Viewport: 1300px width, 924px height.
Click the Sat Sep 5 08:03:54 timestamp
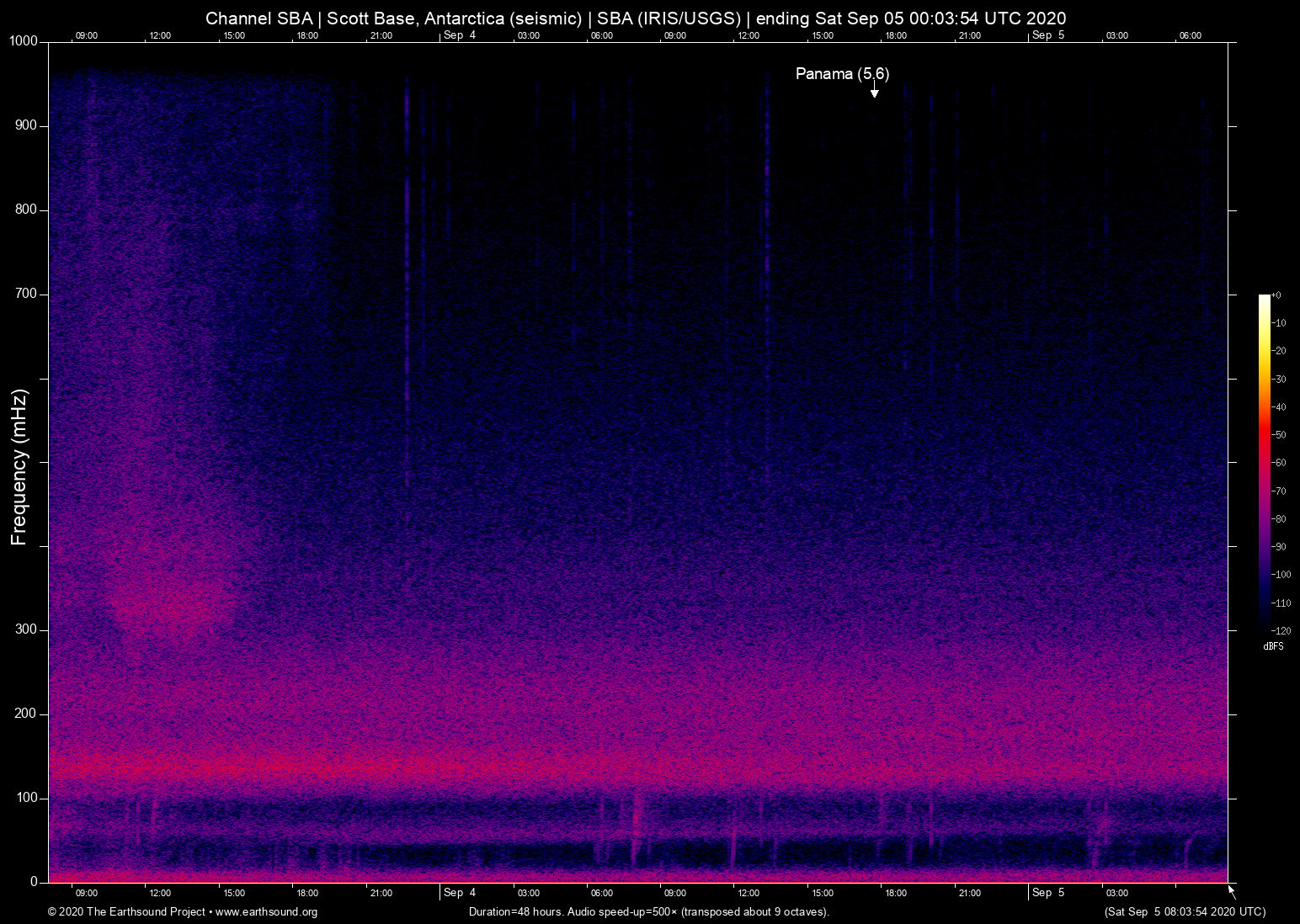[1185, 912]
